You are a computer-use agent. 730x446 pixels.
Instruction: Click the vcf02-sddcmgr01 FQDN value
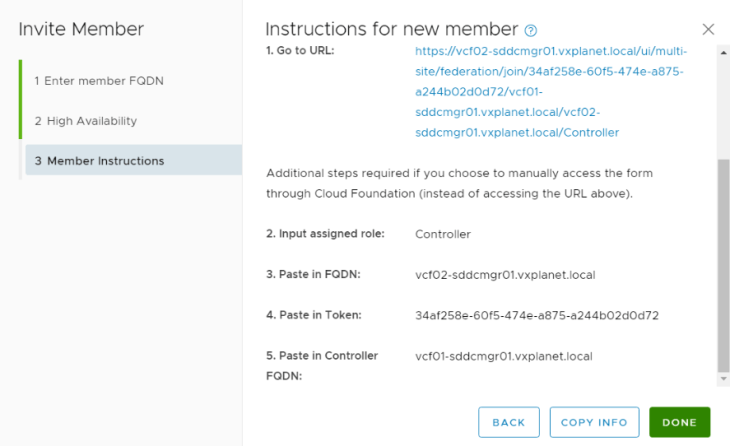point(505,275)
